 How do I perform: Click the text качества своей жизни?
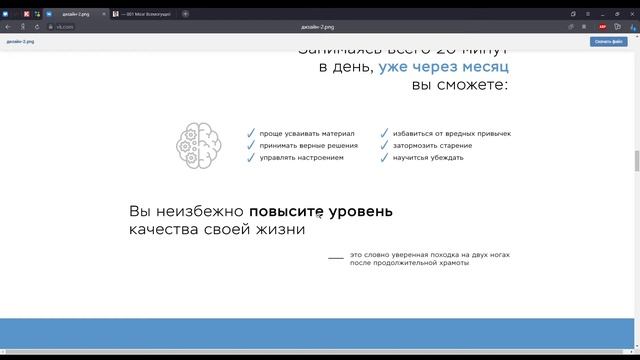(x=217, y=229)
